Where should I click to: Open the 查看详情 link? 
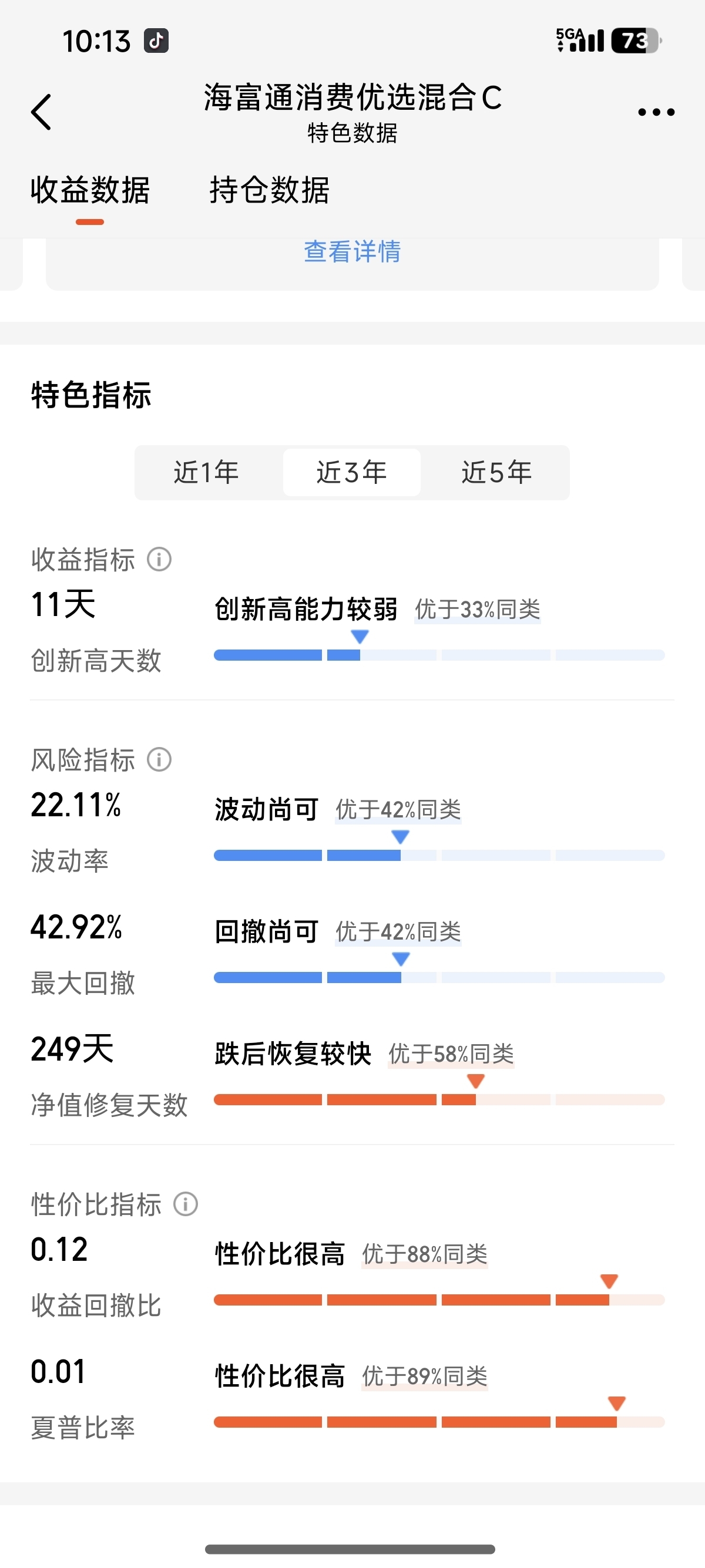[352, 251]
